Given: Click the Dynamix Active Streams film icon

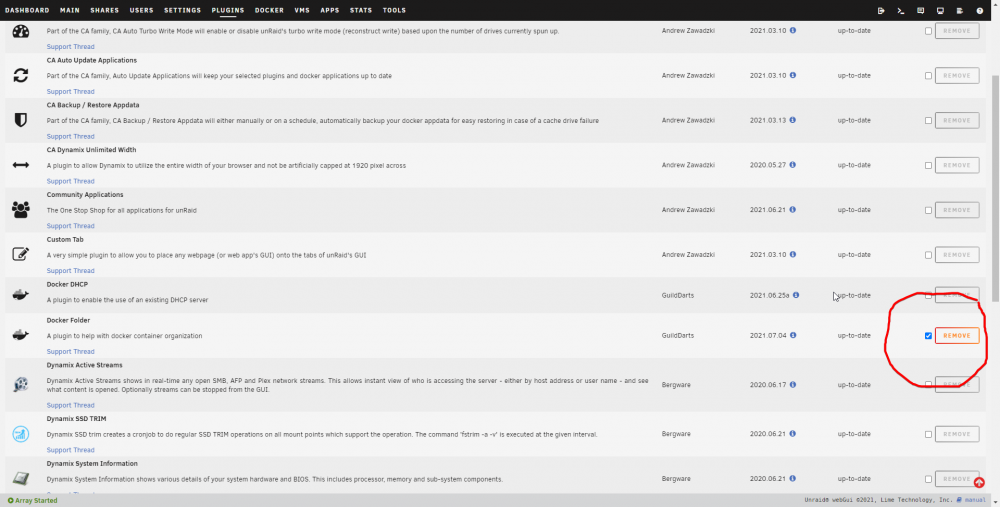Looking at the screenshot, I should [x=20, y=385].
